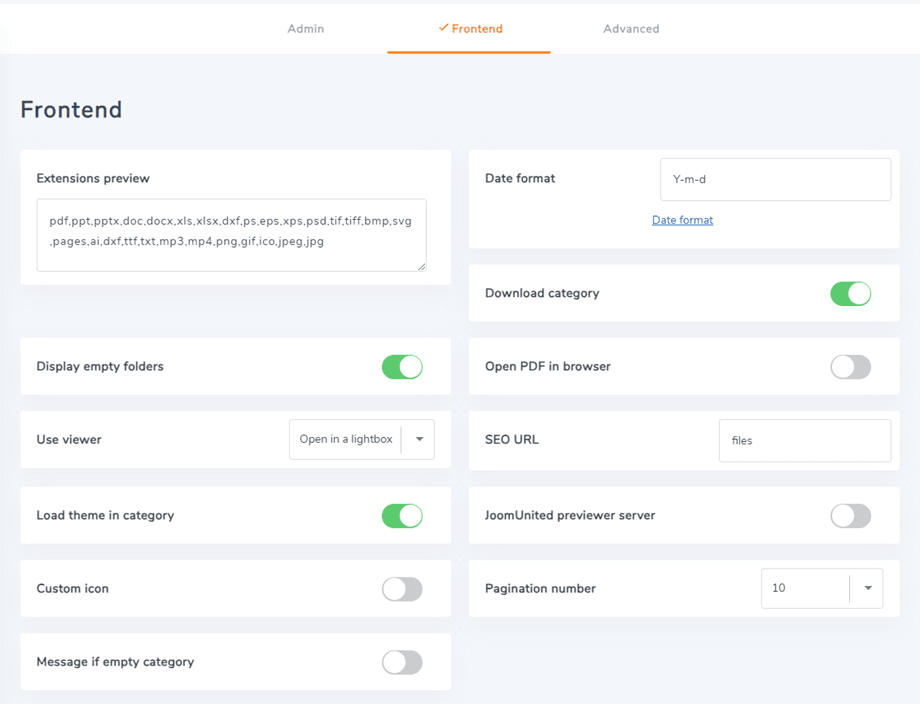
Task: Switch to the Admin tab
Action: click(x=305, y=29)
